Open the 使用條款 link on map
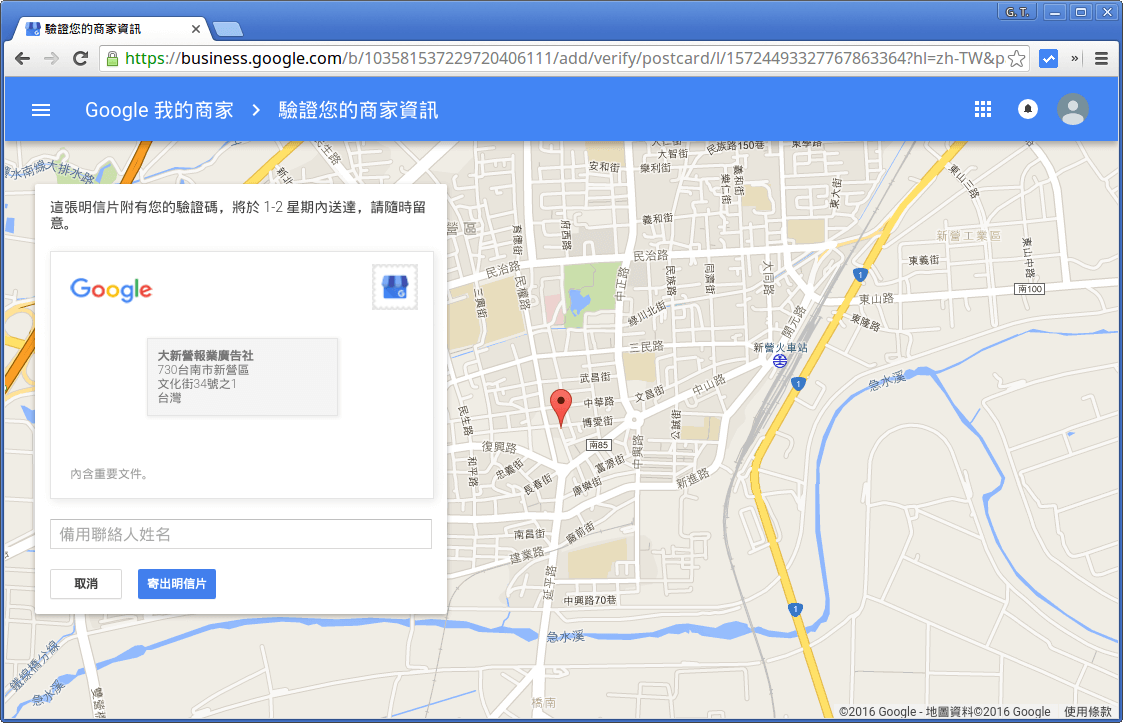 coord(1087,712)
